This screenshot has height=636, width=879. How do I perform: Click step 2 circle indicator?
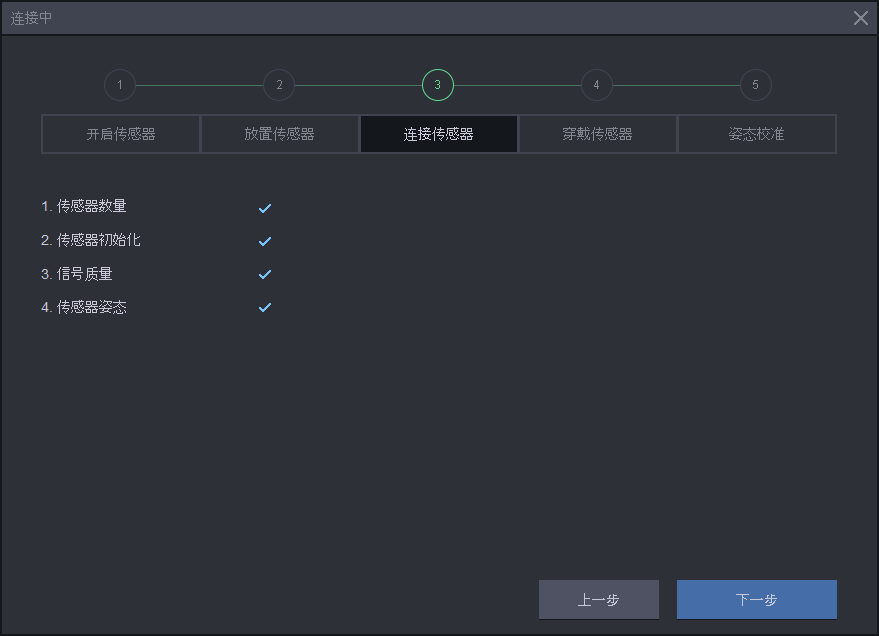click(279, 85)
